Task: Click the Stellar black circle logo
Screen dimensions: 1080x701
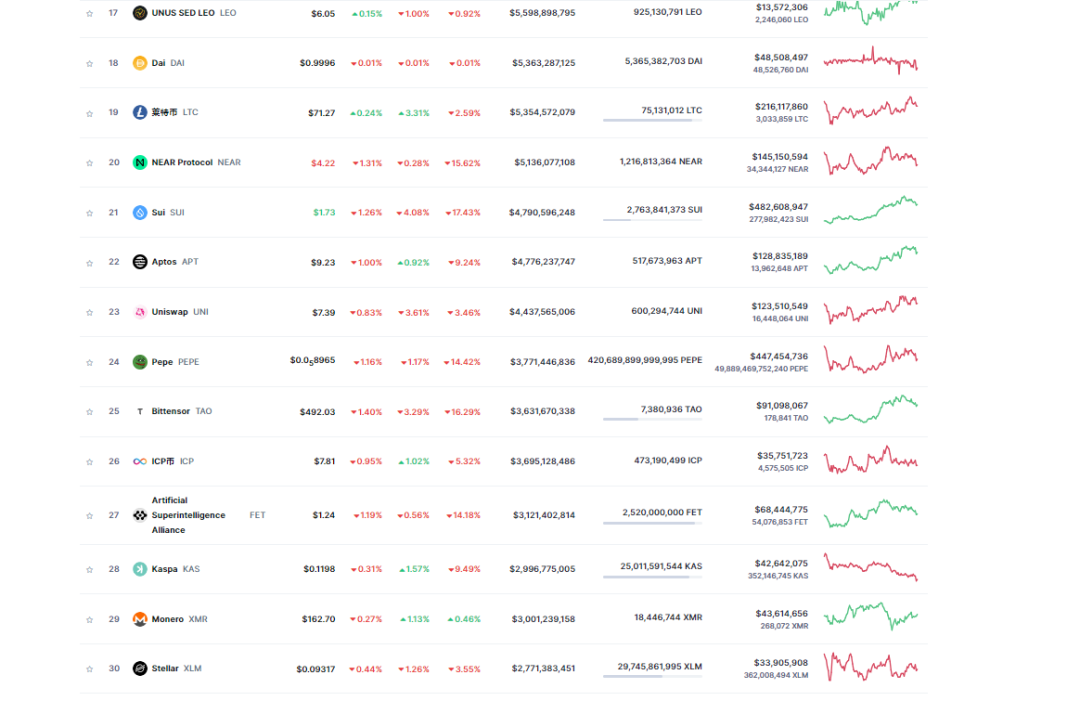Action: [140, 669]
